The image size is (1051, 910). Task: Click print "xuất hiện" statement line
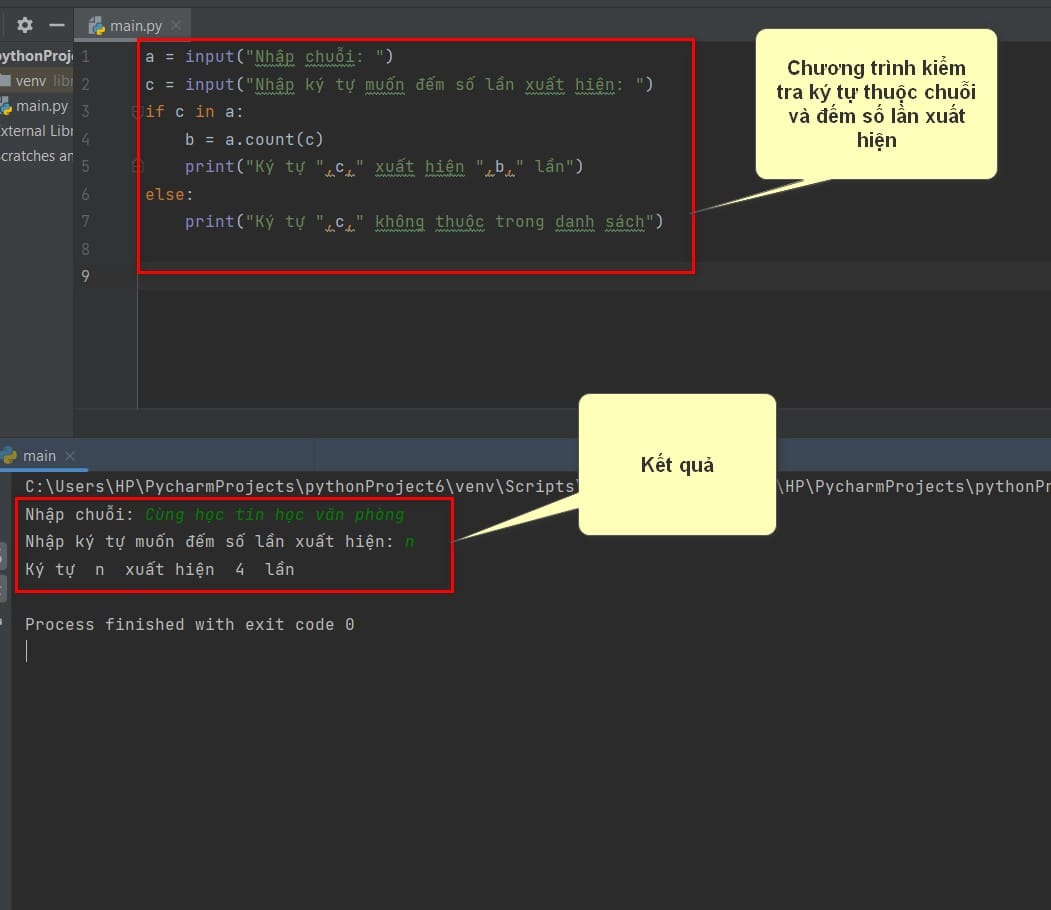point(384,166)
